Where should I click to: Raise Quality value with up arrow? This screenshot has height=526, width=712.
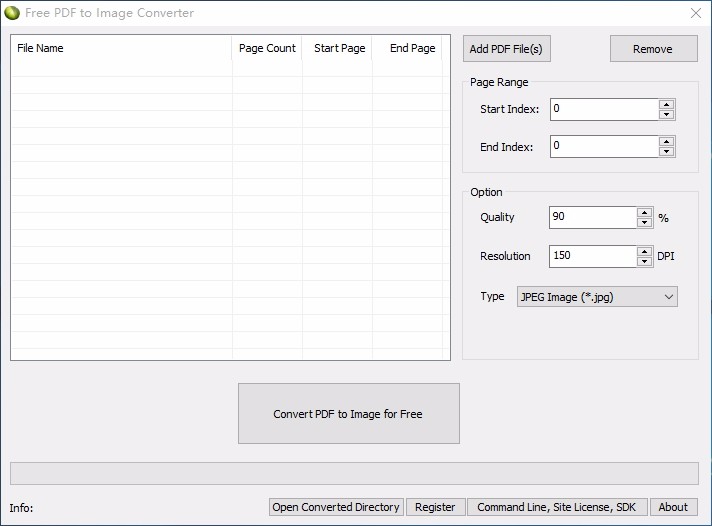point(644,213)
